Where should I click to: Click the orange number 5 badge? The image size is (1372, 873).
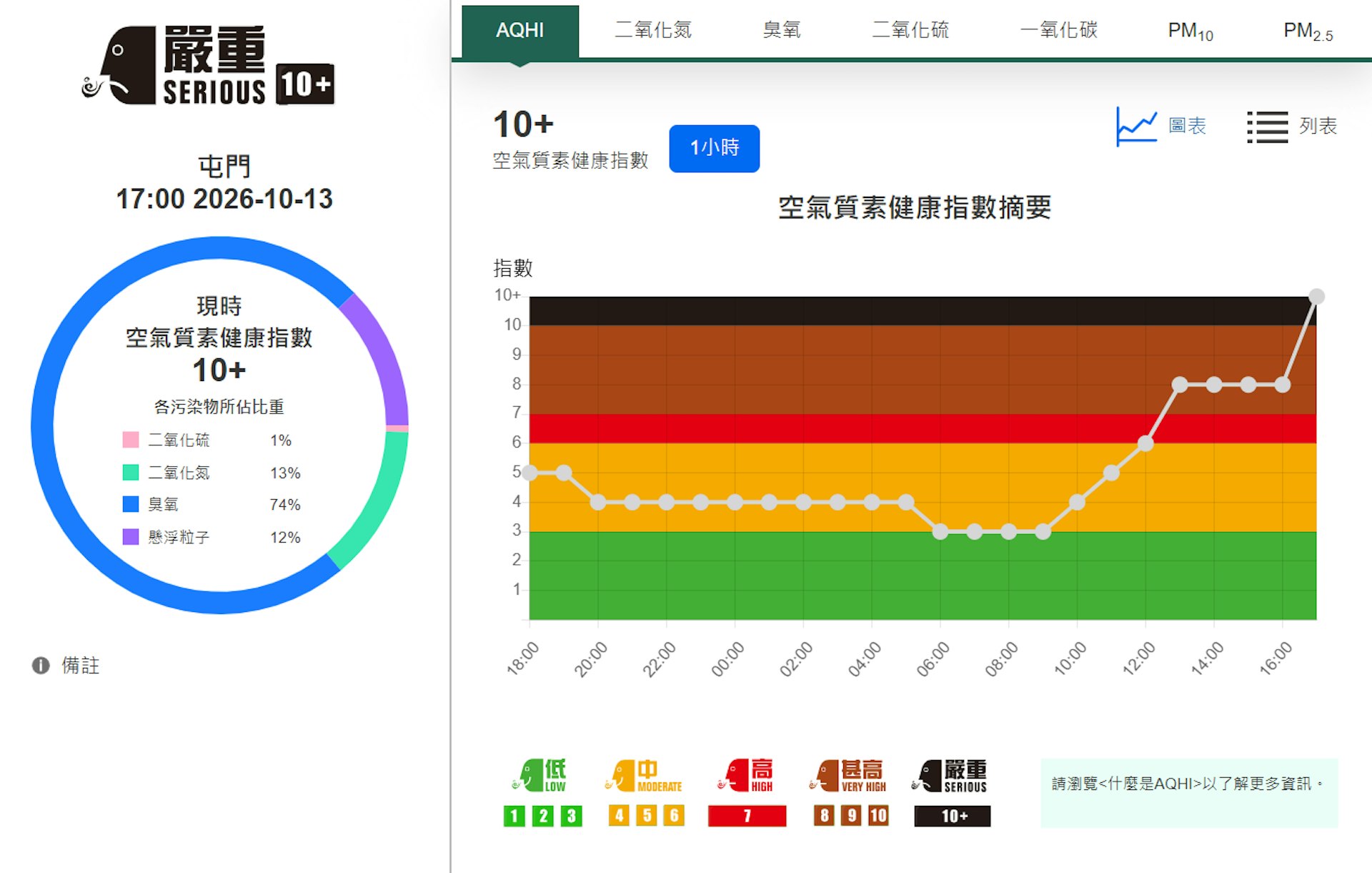tap(647, 816)
